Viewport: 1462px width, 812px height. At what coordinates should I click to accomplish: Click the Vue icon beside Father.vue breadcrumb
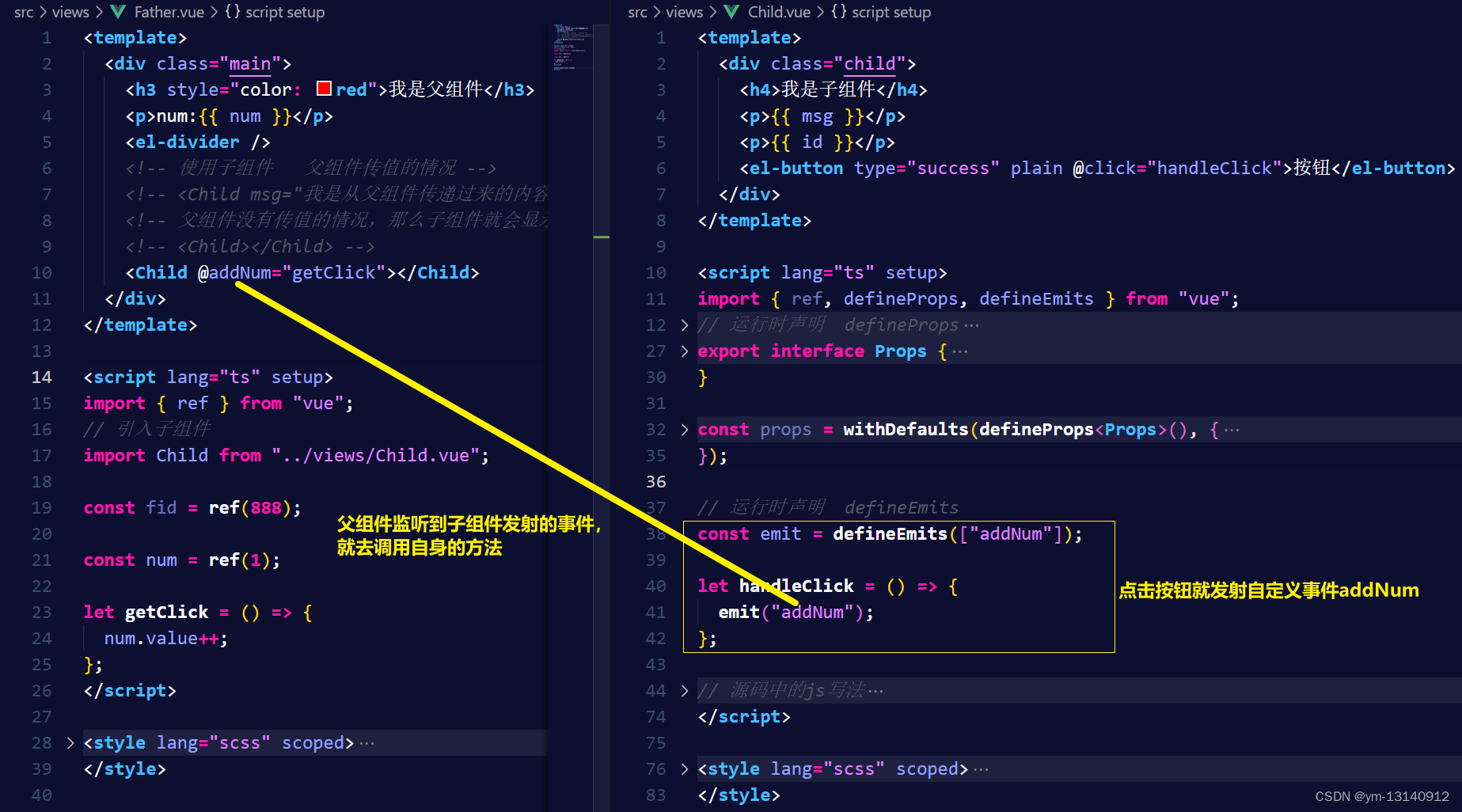coord(118,12)
